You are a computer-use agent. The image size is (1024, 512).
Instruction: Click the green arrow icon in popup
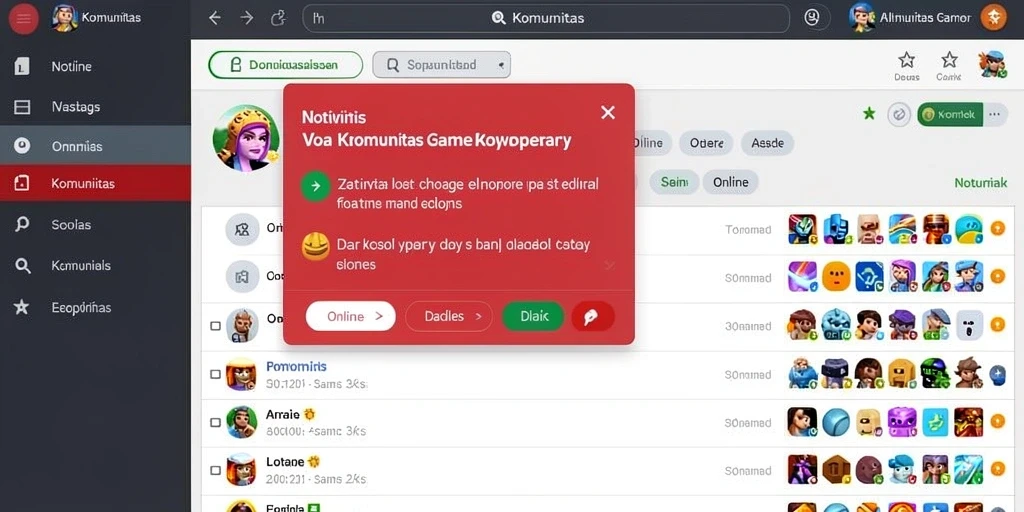pyautogui.click(x=315, y=186)
